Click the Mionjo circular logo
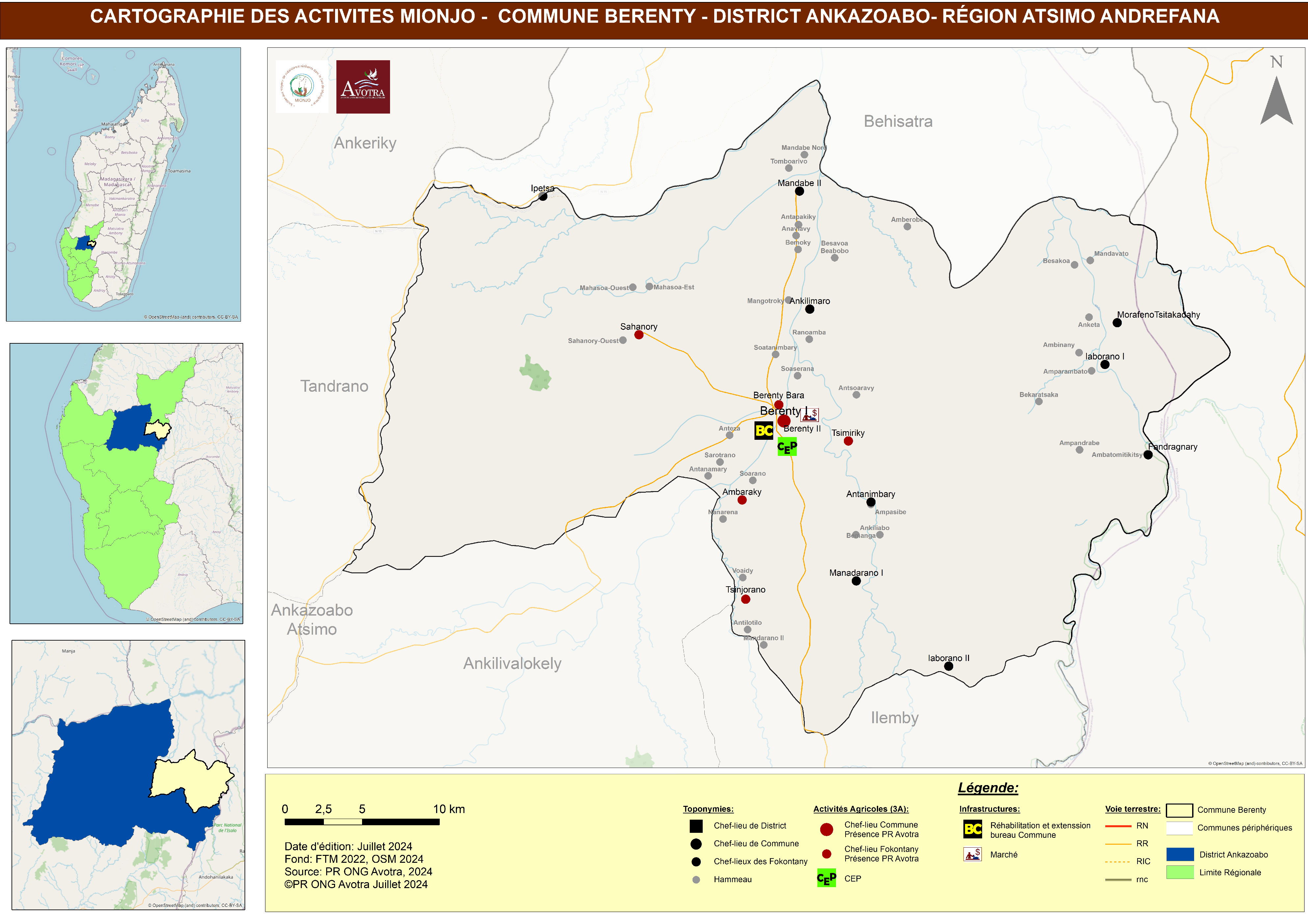Image resolution: width=1308 pixels, height=924 pixels. click(x=302, y=87)
